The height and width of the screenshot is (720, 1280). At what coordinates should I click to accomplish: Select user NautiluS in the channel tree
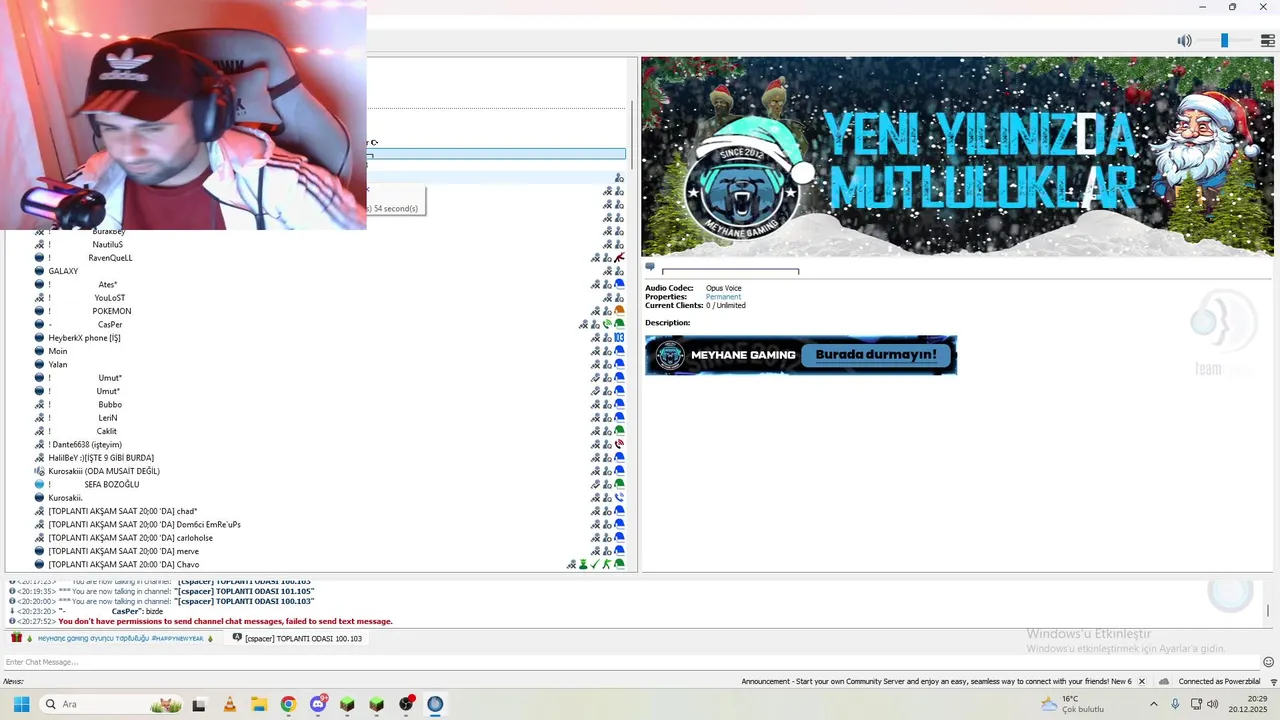point(108,245)
